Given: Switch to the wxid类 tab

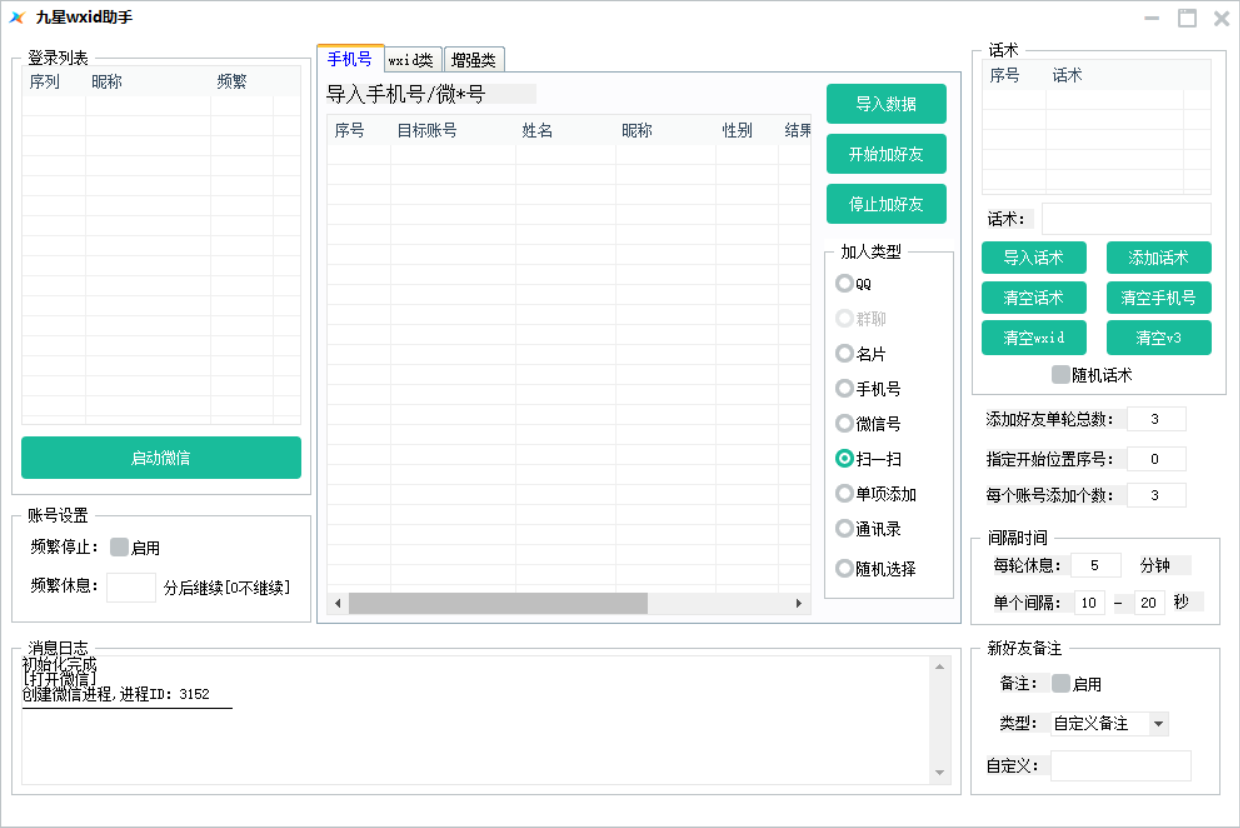Looking at the screenshot, I should pos(410,59).
